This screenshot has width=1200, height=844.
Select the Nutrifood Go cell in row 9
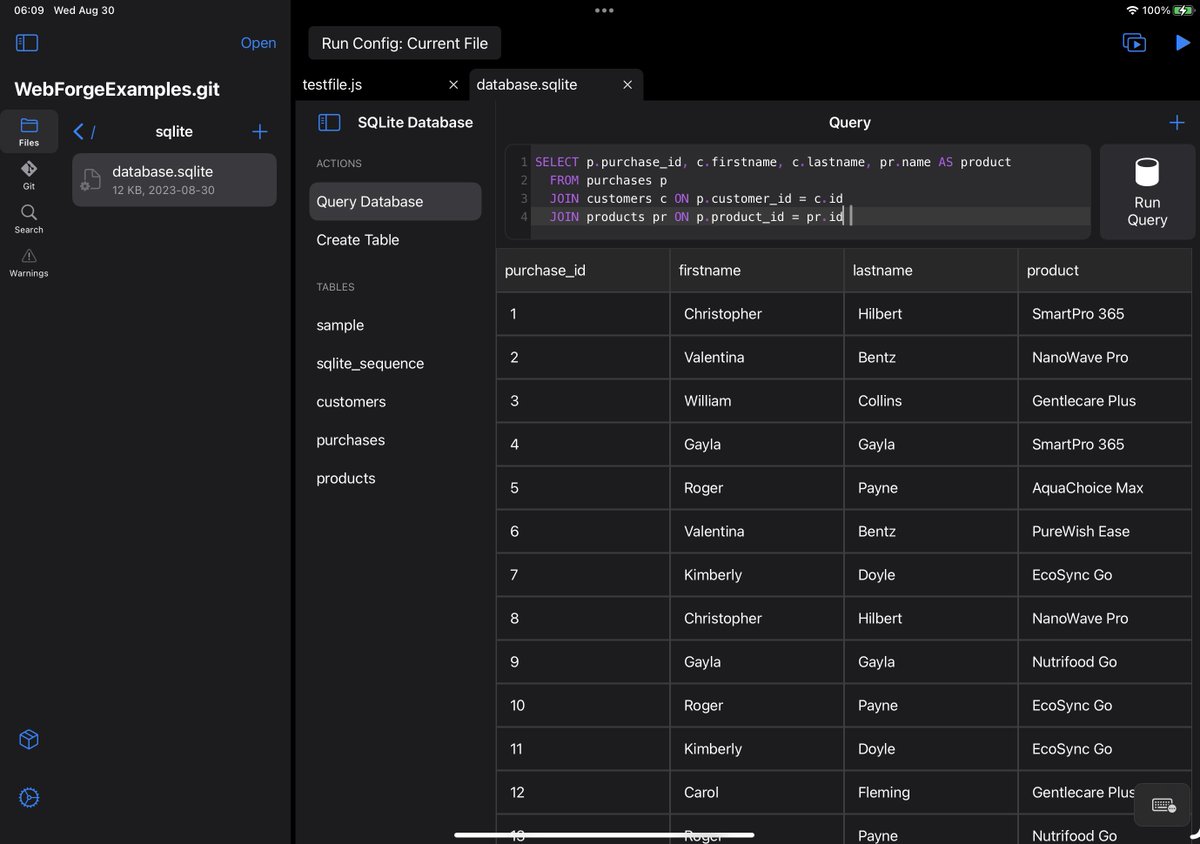(x=1106, y=662)
